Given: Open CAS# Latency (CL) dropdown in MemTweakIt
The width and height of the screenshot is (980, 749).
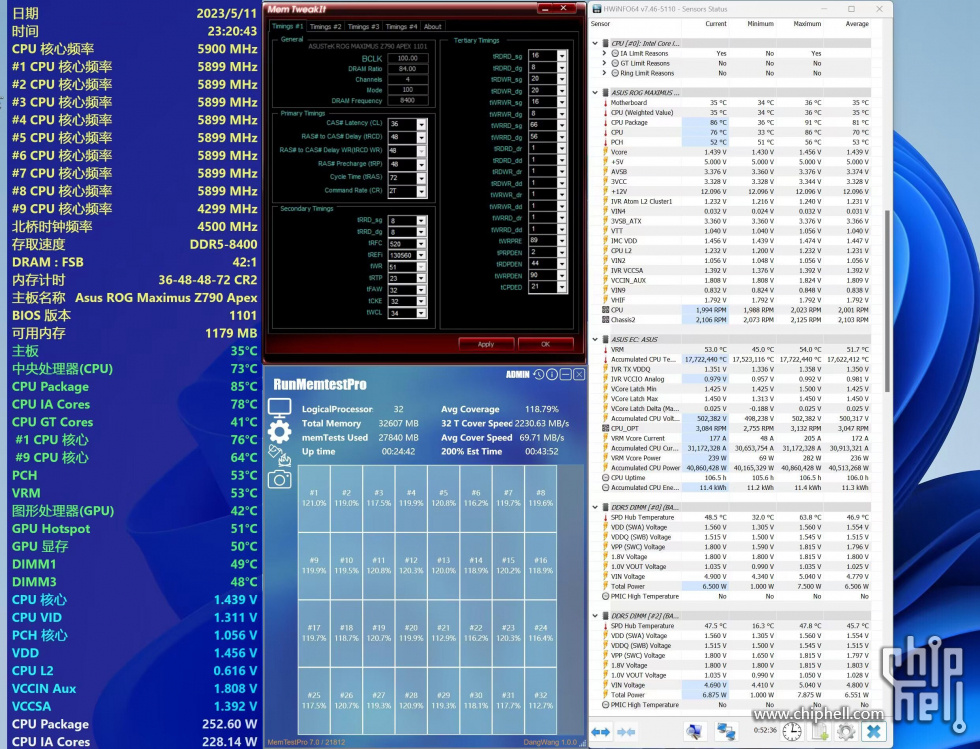Looking at the screenshot, I should coord(421,124).
